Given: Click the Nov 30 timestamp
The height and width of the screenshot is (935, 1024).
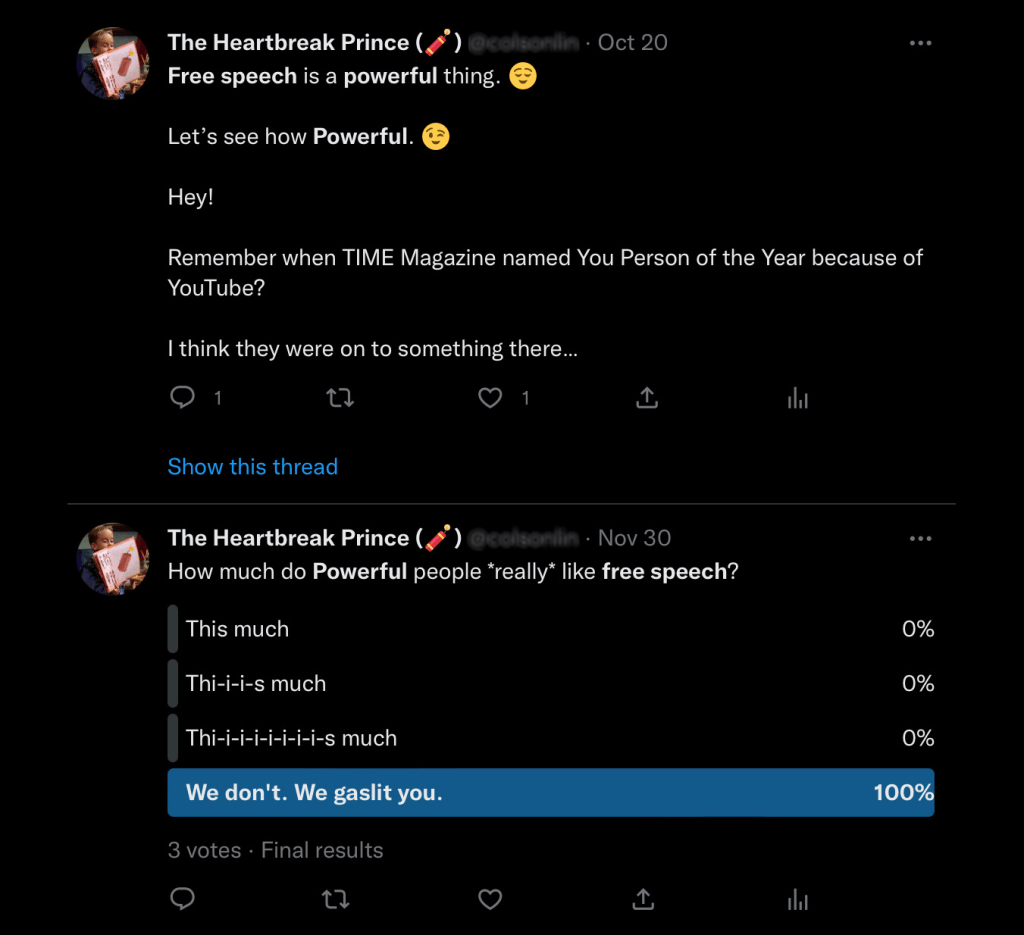Looking at the screenshot, I should tap(634, 538).
